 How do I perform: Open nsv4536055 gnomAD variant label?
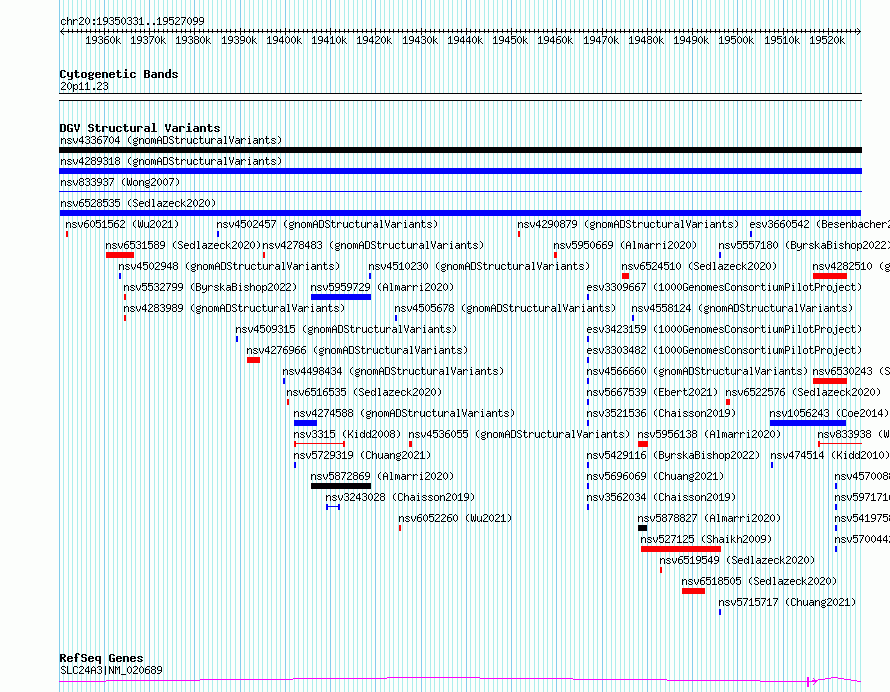point(519,434)
